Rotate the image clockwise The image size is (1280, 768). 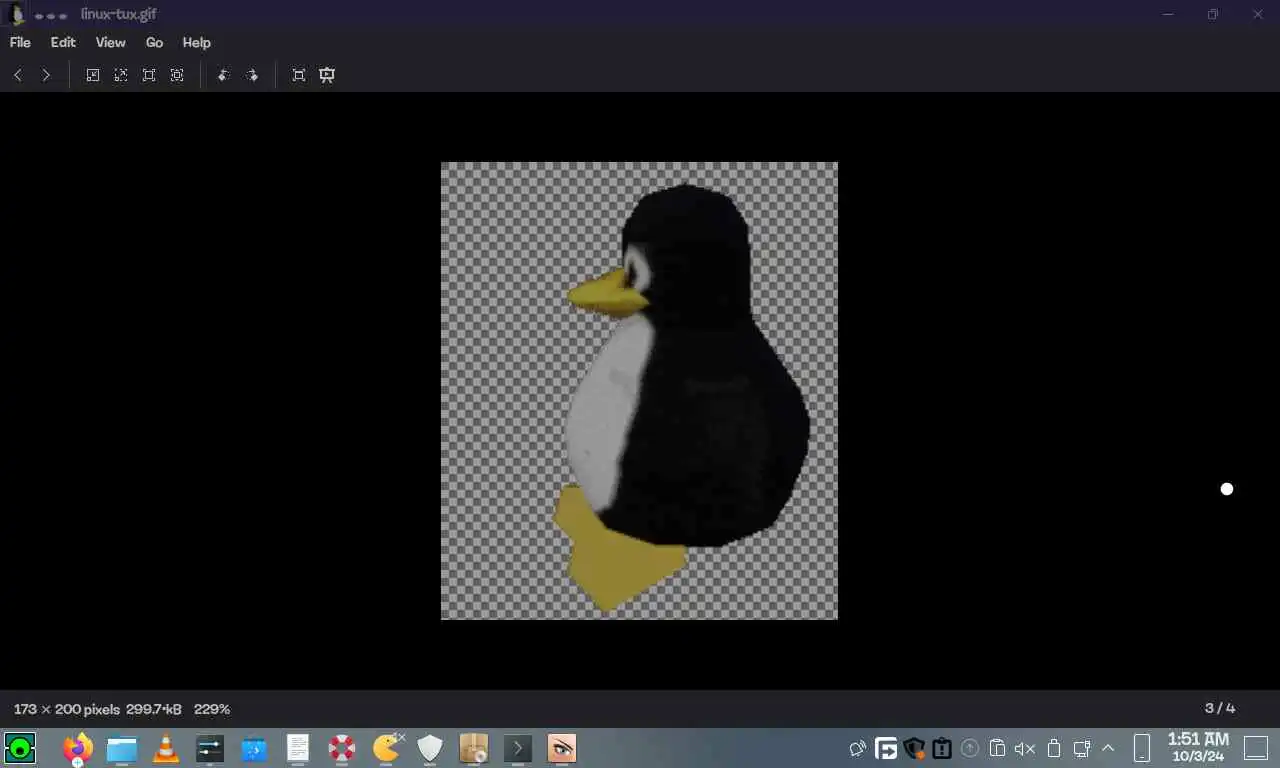pos(252,75)
